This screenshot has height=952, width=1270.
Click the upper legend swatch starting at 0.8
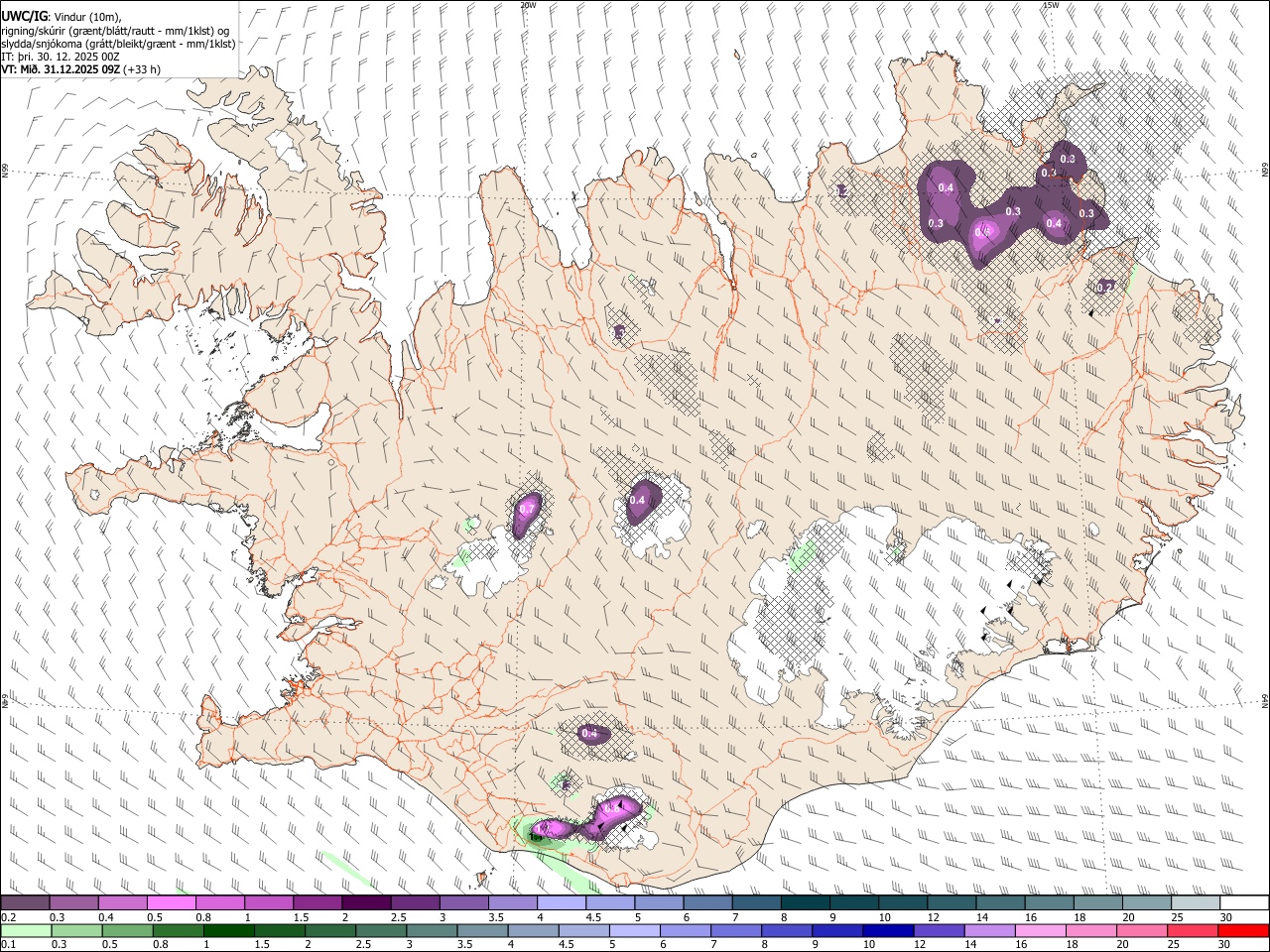coord(220,903)
